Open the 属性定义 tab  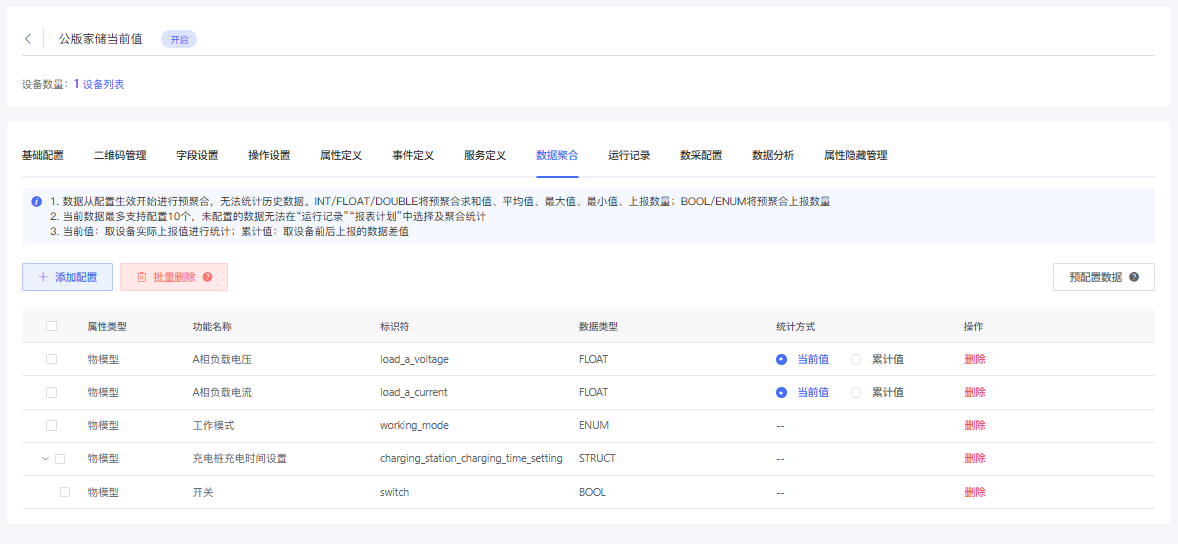point(341,155)
